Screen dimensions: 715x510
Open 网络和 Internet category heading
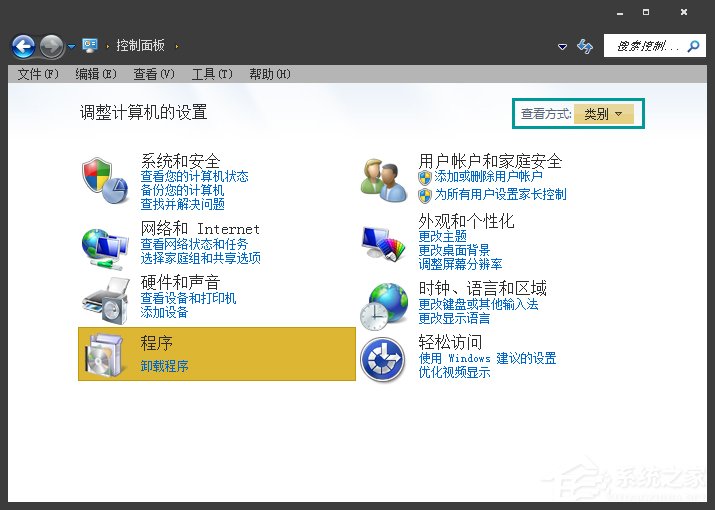point(200,228)
